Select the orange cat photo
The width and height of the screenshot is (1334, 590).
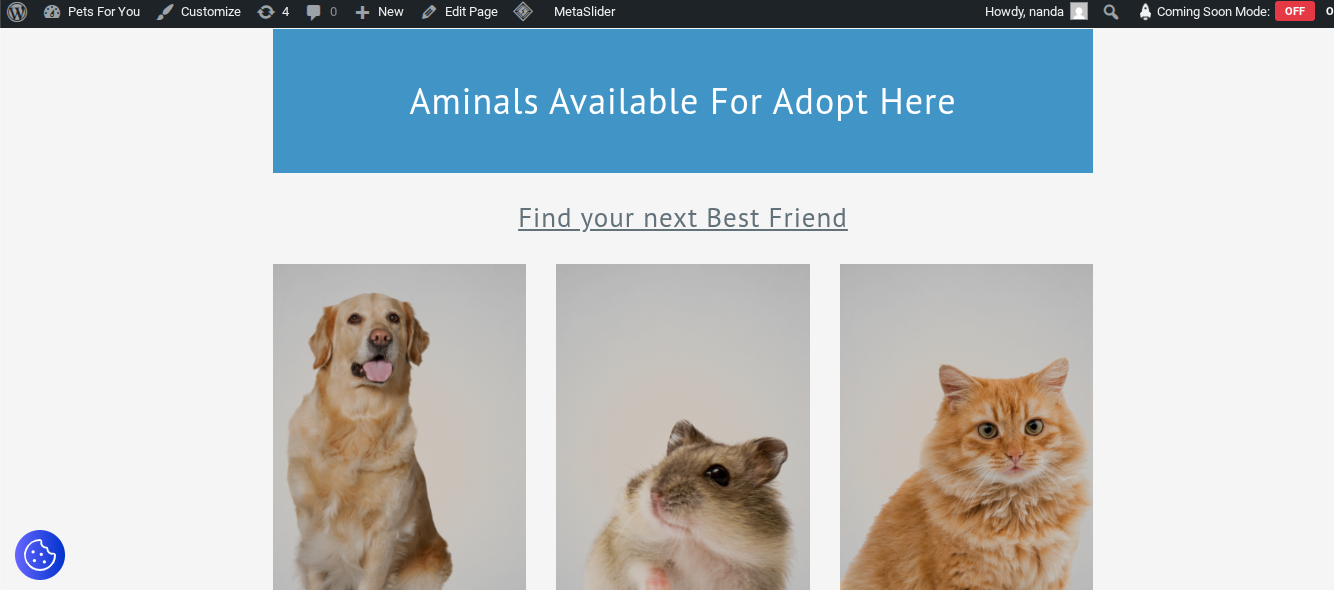(x=966, y=427)
